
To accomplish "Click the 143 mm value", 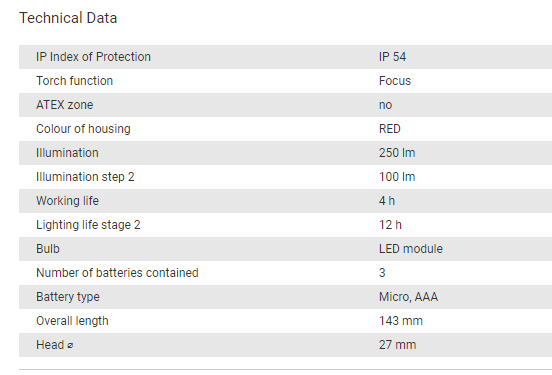I will pyautogui.click(x=401, y=321).
